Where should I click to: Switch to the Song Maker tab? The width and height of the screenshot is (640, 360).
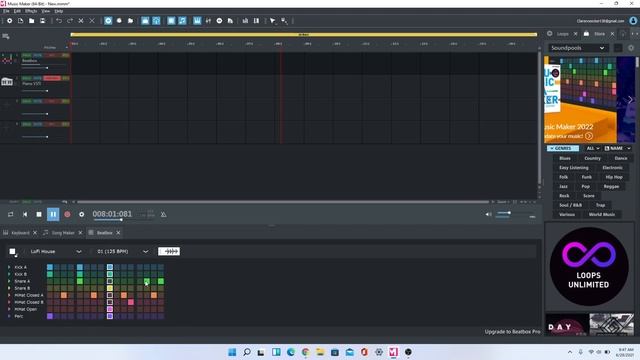[63, 233]
